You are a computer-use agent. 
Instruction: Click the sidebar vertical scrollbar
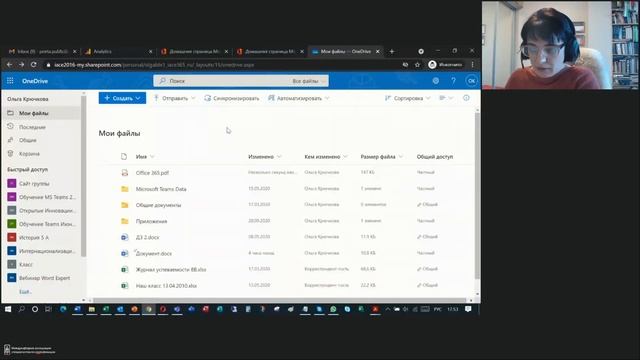83,176
